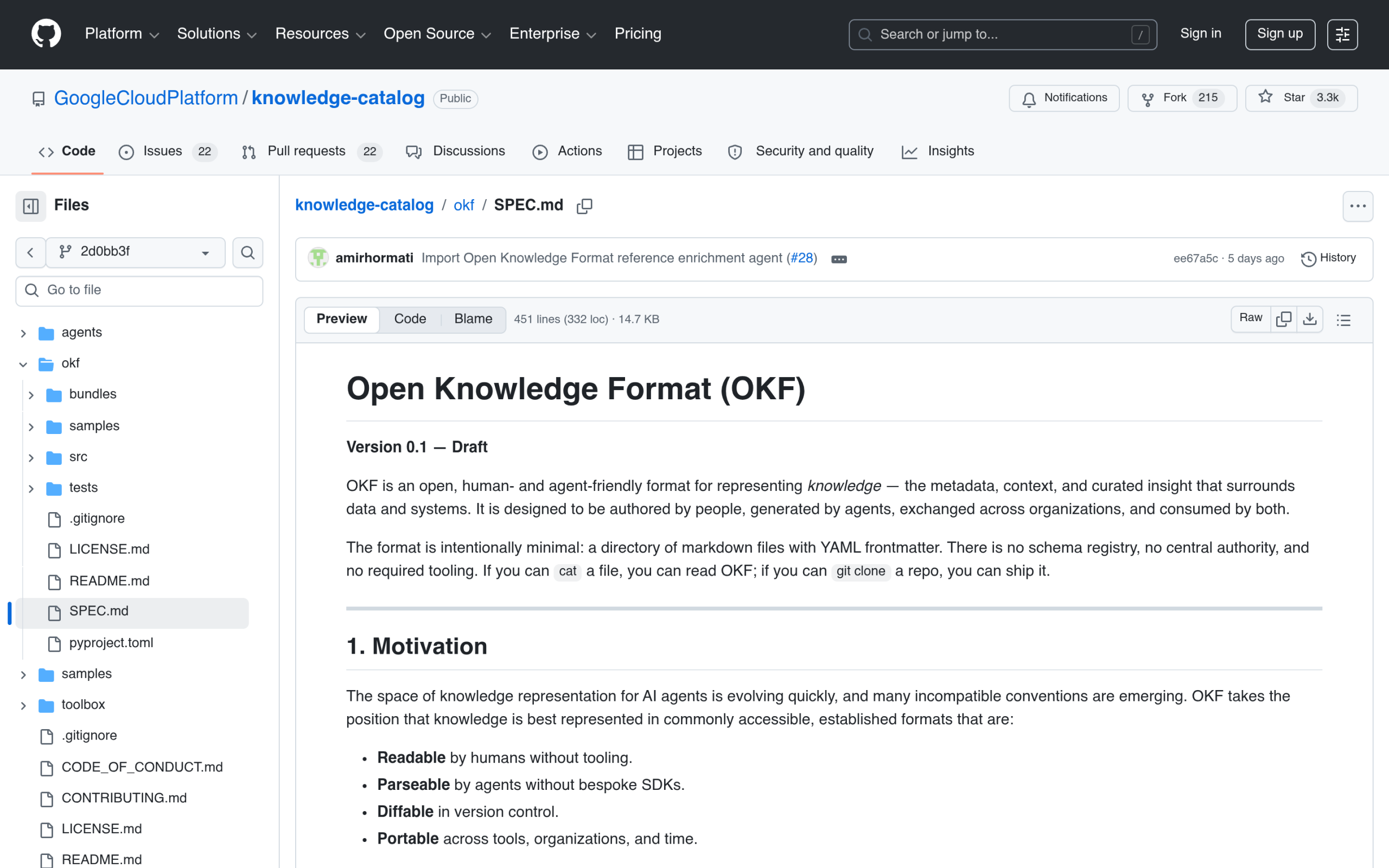Viewport: 1389px width, 868px height.
Task: Switch to Blame file view
Action: pyautogui.click(x=473, y=319)
